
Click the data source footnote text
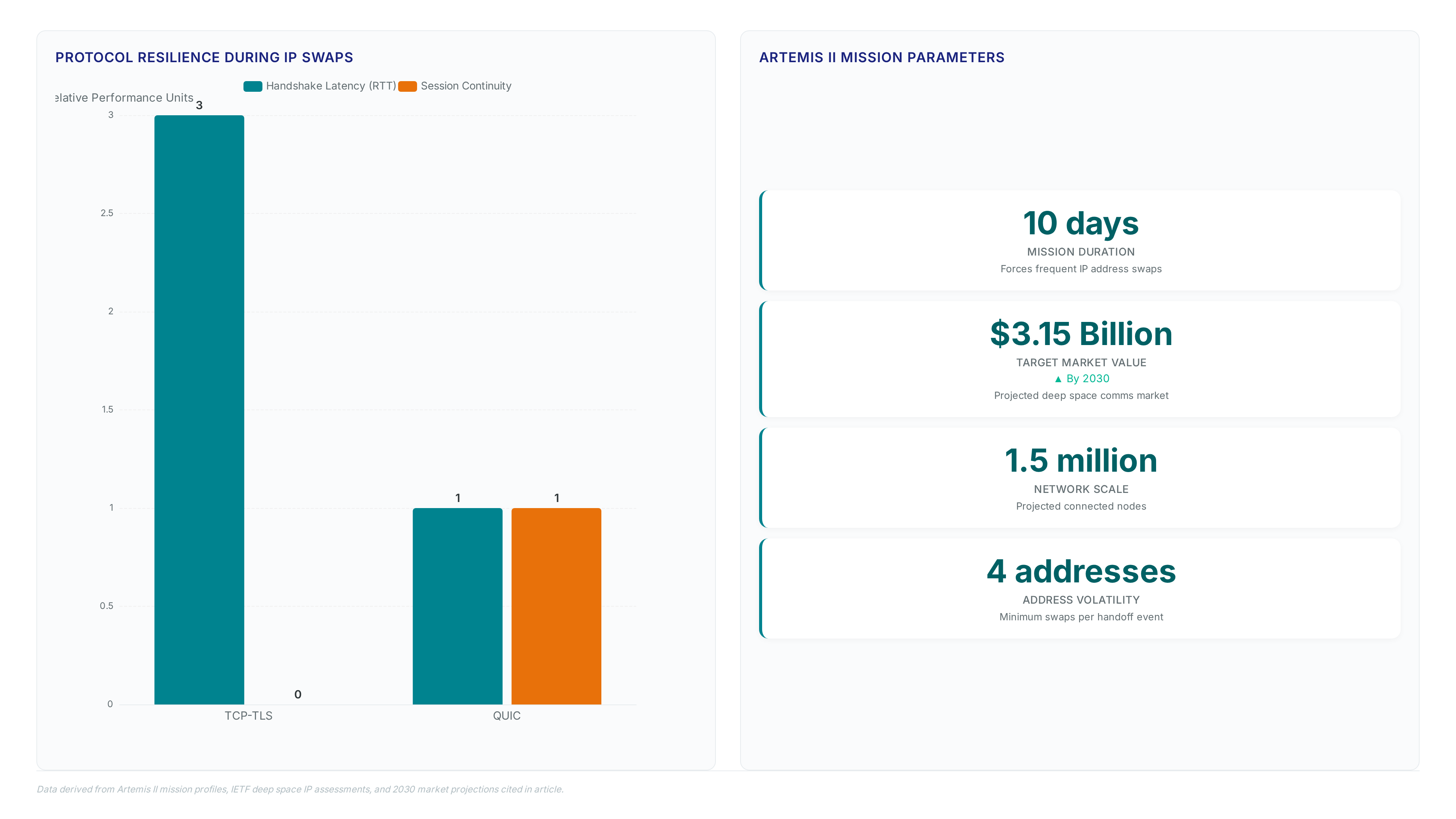pyautogui.click(x=300, y=789)
